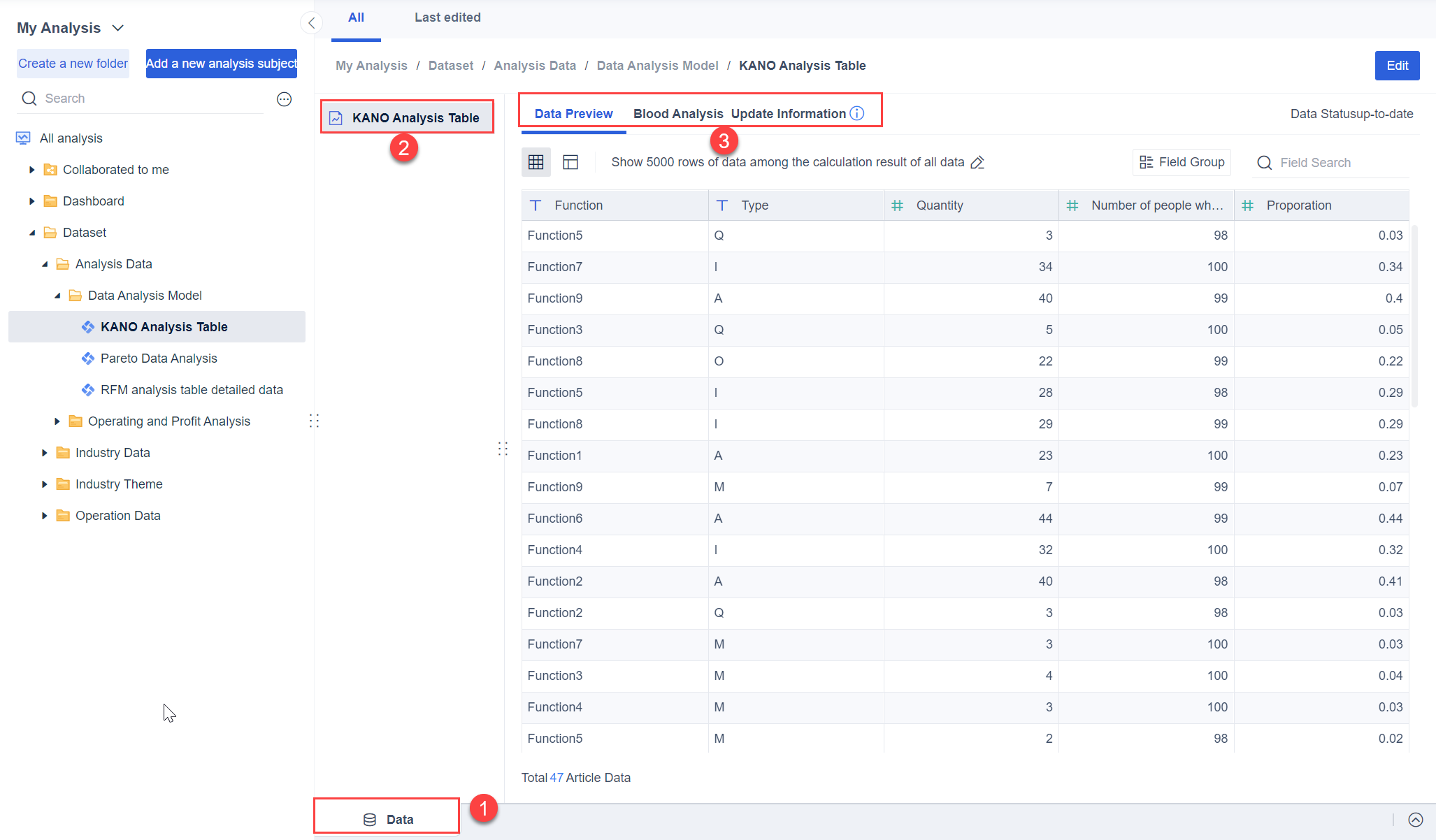Click the bottom-right collapse up arrow icon
This screenshot has height=840, width=1436.
1416,820
